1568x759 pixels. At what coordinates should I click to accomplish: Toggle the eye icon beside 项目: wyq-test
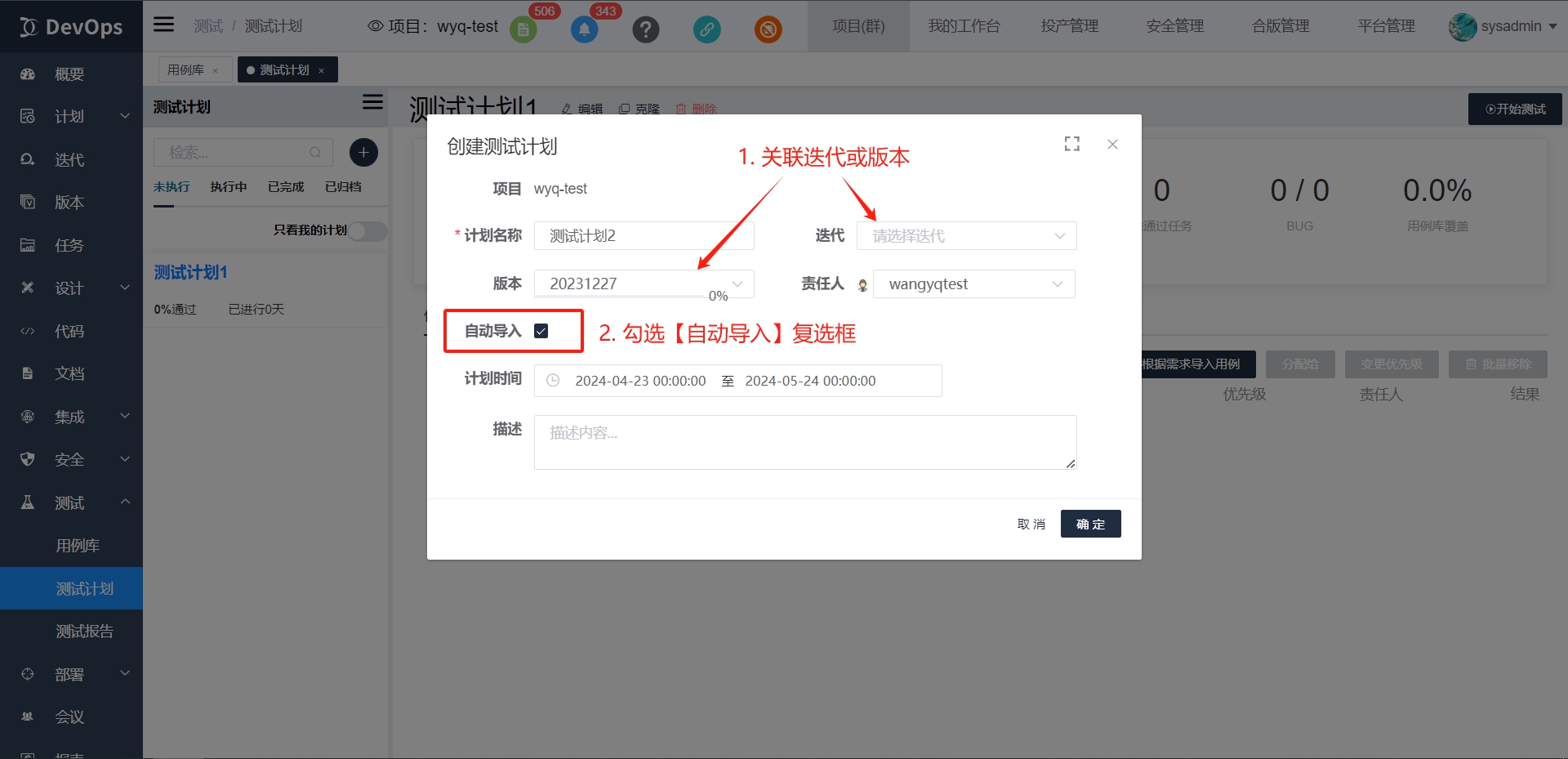click(x=375, y=25)
